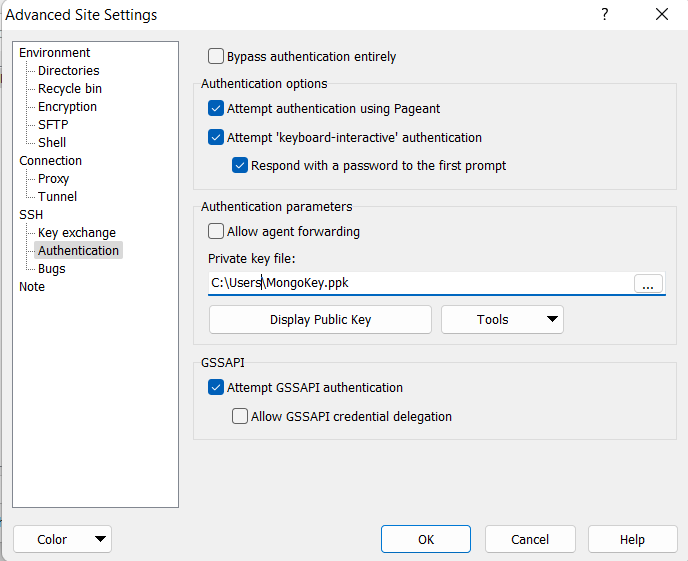Toggle 'keyboard-interactive' authentication checkbox
688x561 pixels.
pos(216,137)
